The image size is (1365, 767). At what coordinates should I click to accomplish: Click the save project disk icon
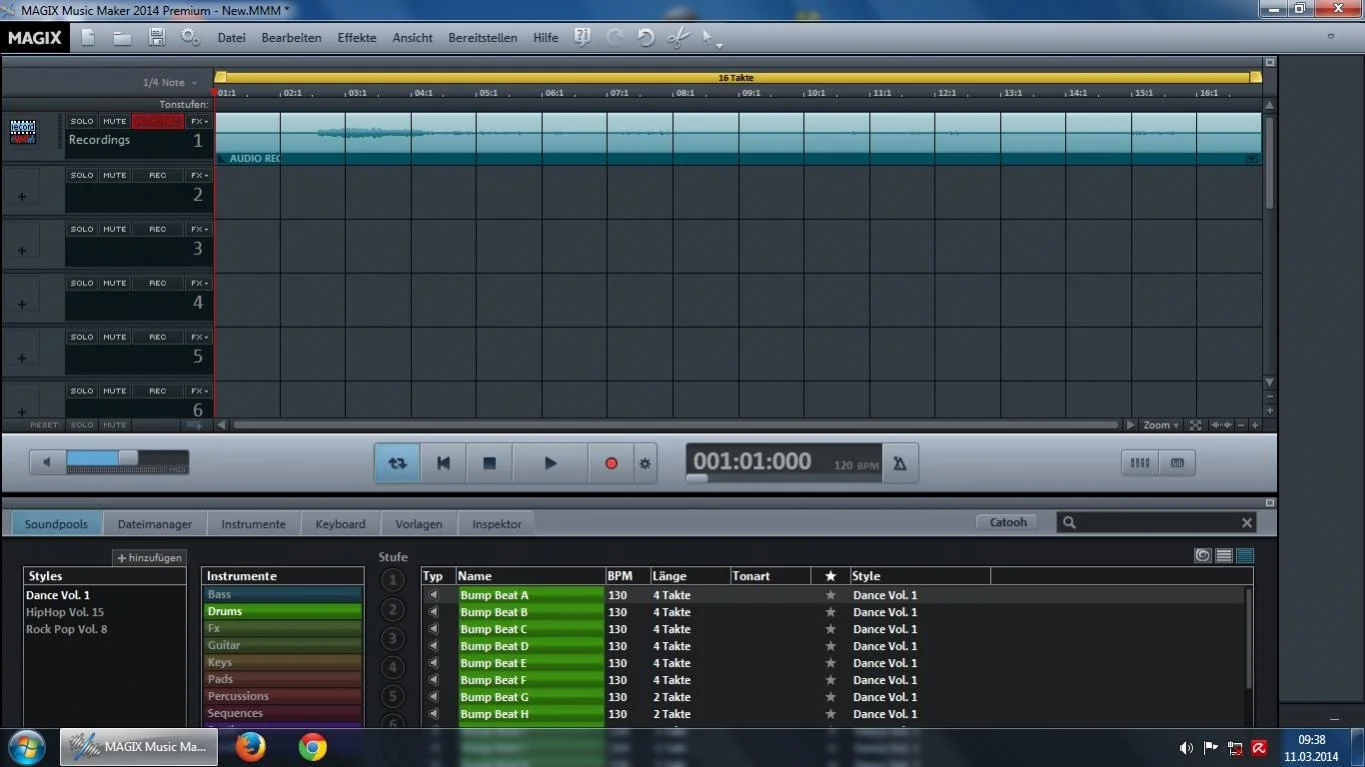click(x=157, y=37)
